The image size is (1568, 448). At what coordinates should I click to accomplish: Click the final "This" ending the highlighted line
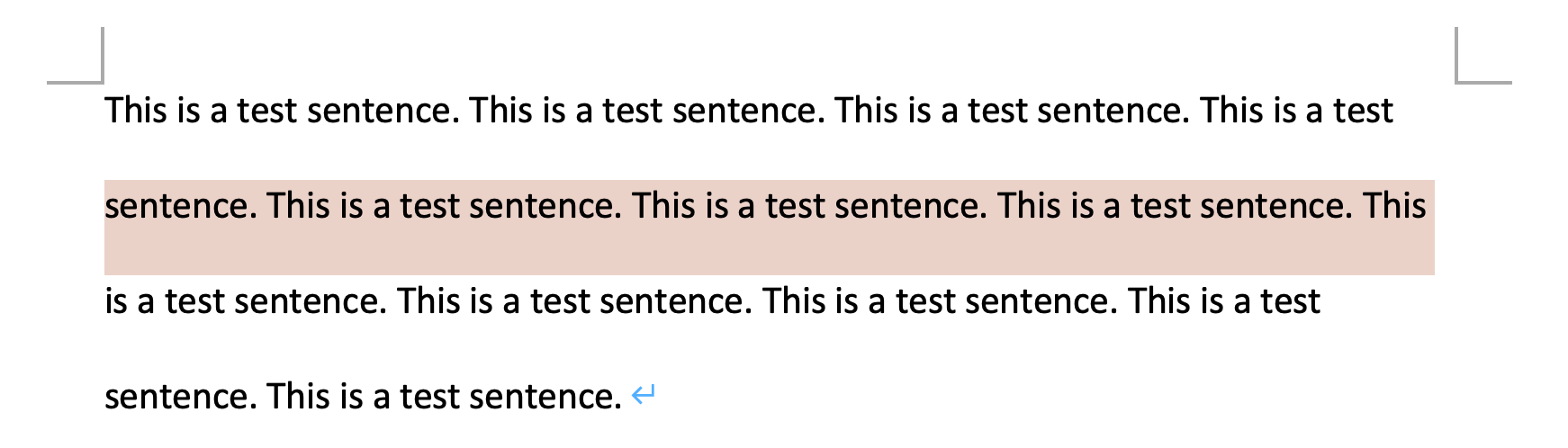coord(1394,206)
